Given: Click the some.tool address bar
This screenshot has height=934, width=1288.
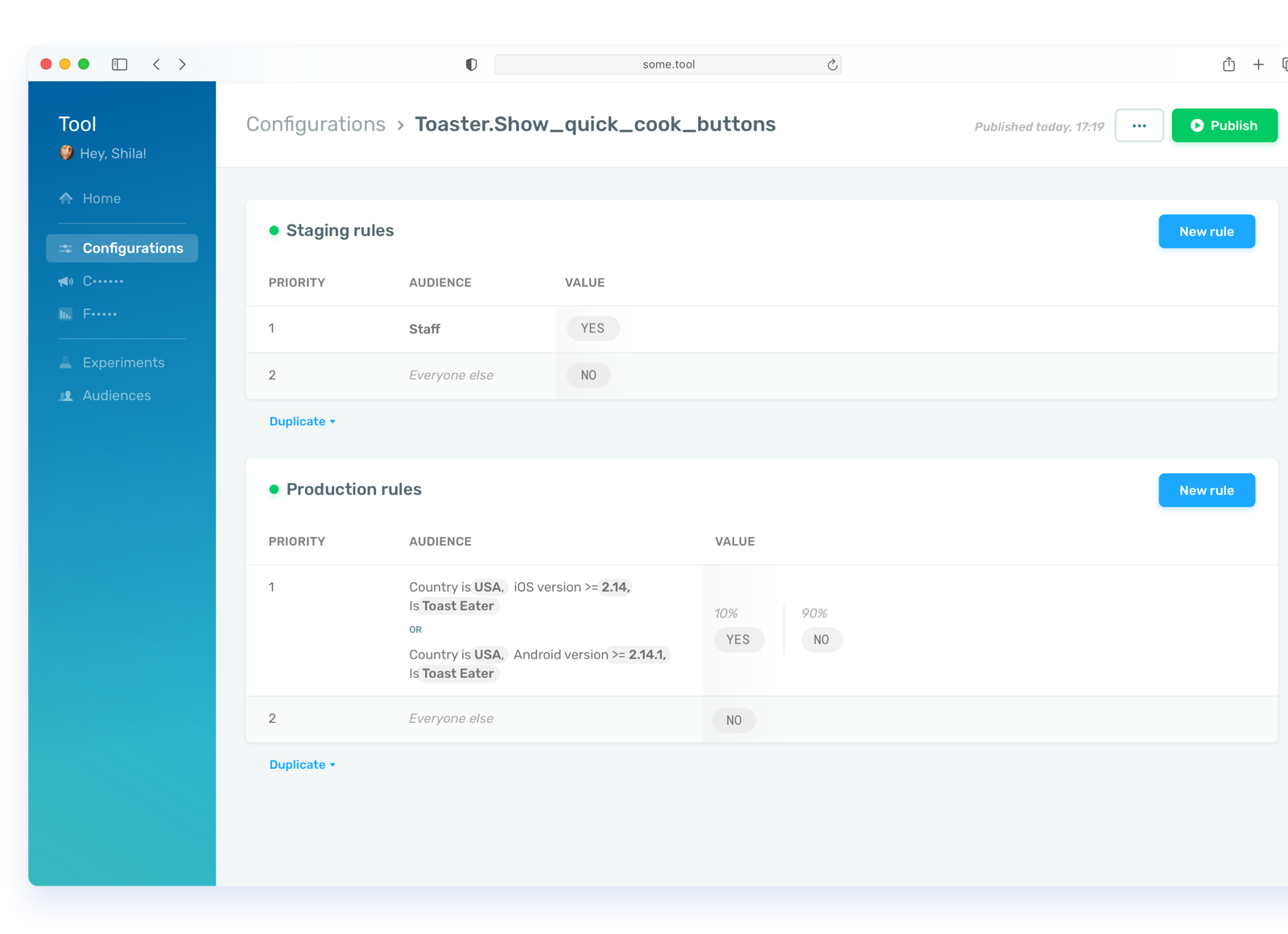Looking at the screenshot, I should click(668, 64).
